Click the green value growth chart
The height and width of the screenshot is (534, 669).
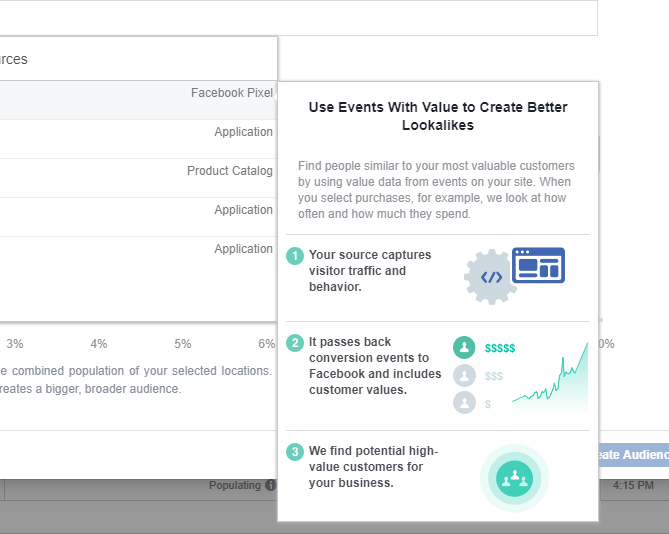(550, 376)
